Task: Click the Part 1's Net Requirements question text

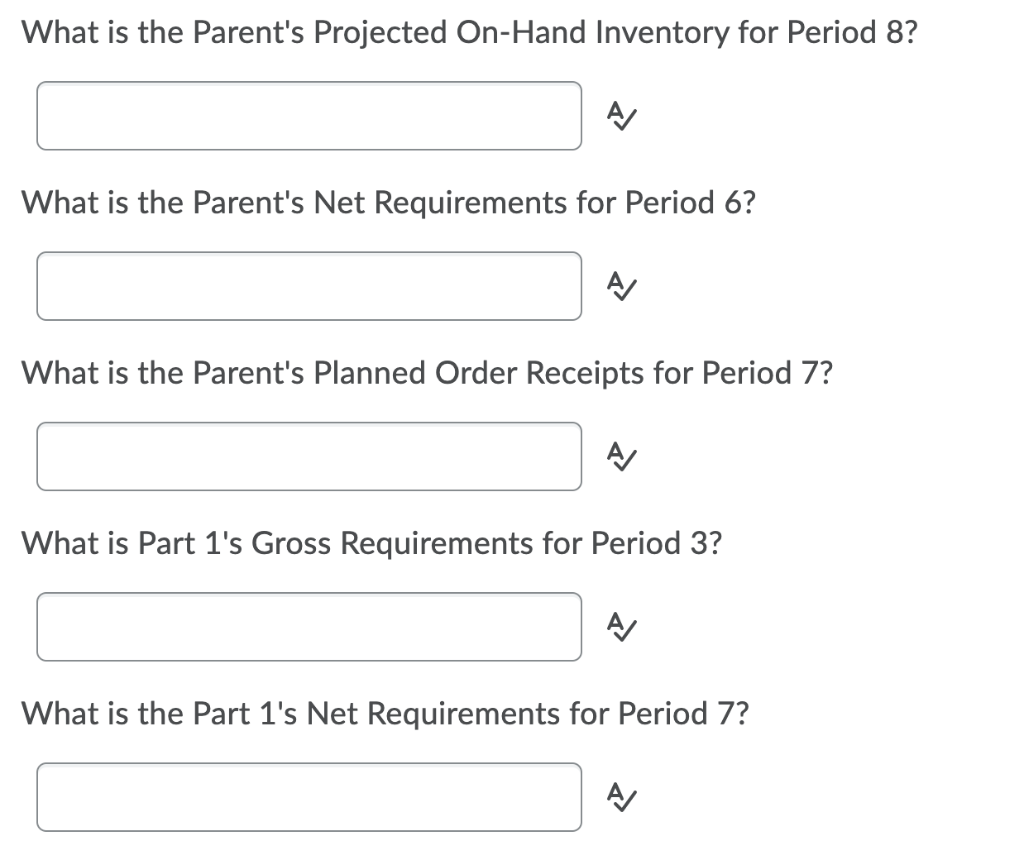Action: point(388,713)
